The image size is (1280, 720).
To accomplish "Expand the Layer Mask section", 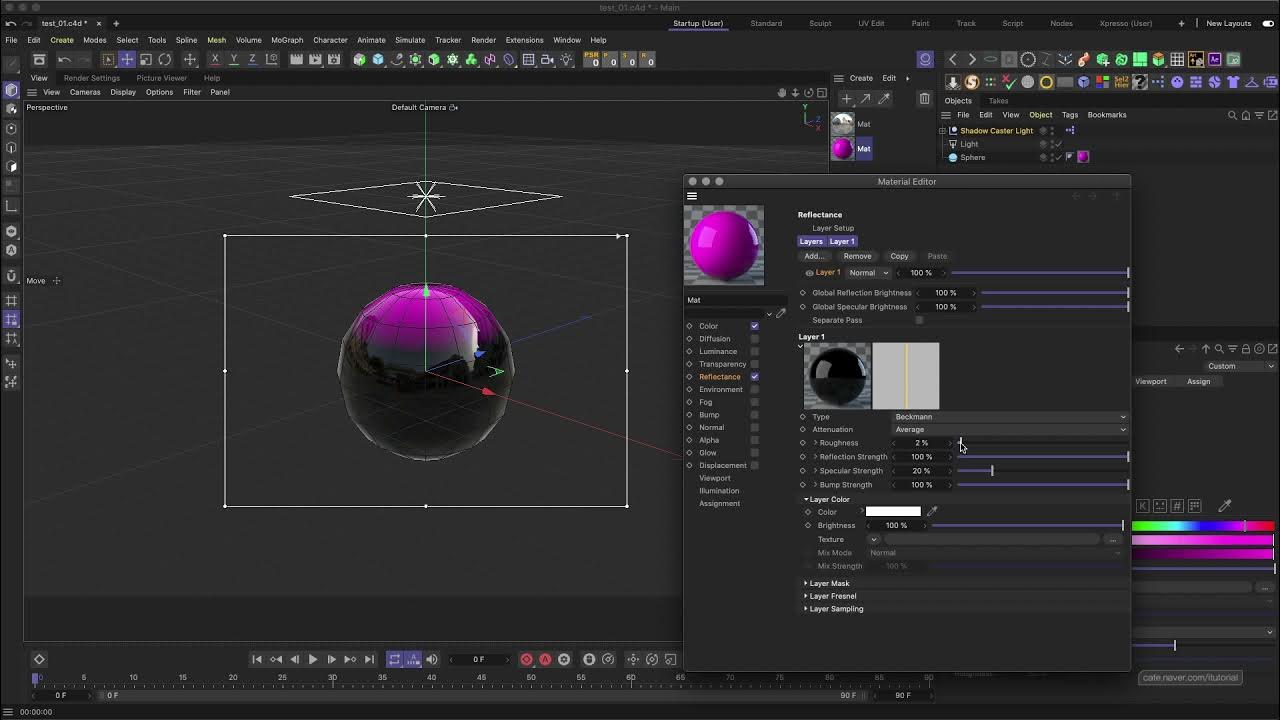I will [806, 583].
